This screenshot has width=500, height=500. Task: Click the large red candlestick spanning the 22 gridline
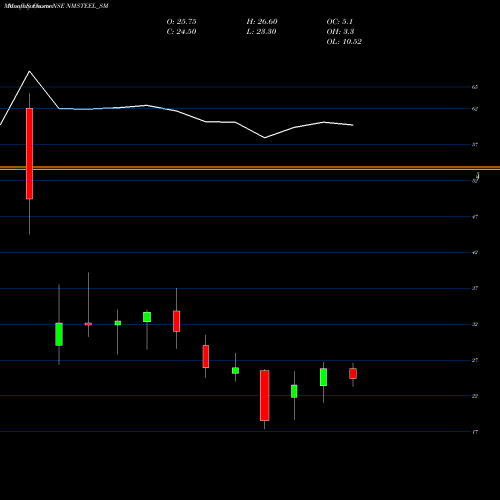coord(265,395)
